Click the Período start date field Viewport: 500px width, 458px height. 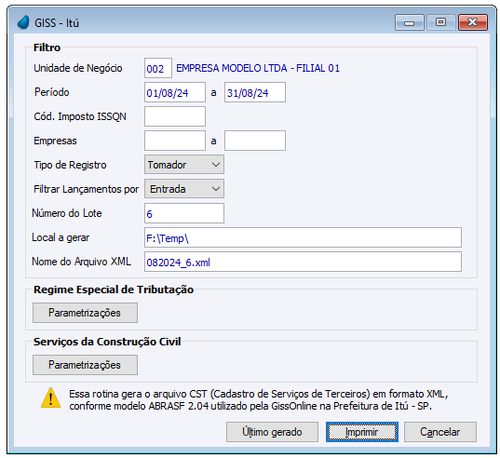[175, 92]
